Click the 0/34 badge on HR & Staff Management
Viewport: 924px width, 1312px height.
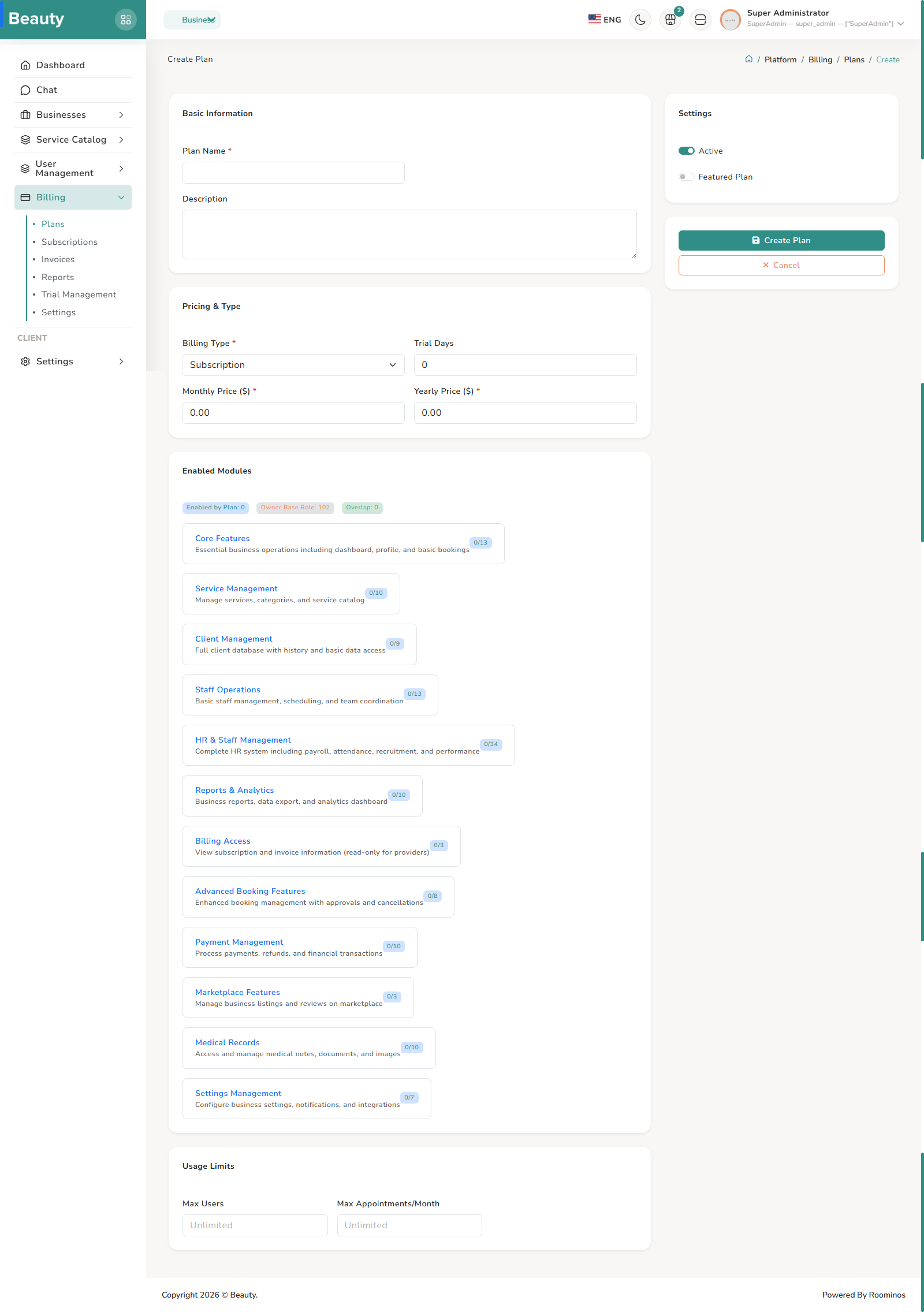pos(491,744)
